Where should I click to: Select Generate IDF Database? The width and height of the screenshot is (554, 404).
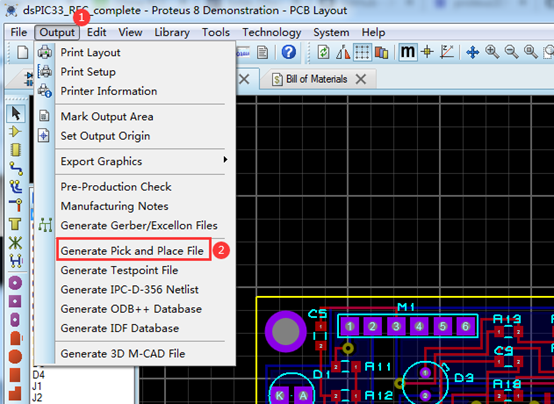(135, 328)
